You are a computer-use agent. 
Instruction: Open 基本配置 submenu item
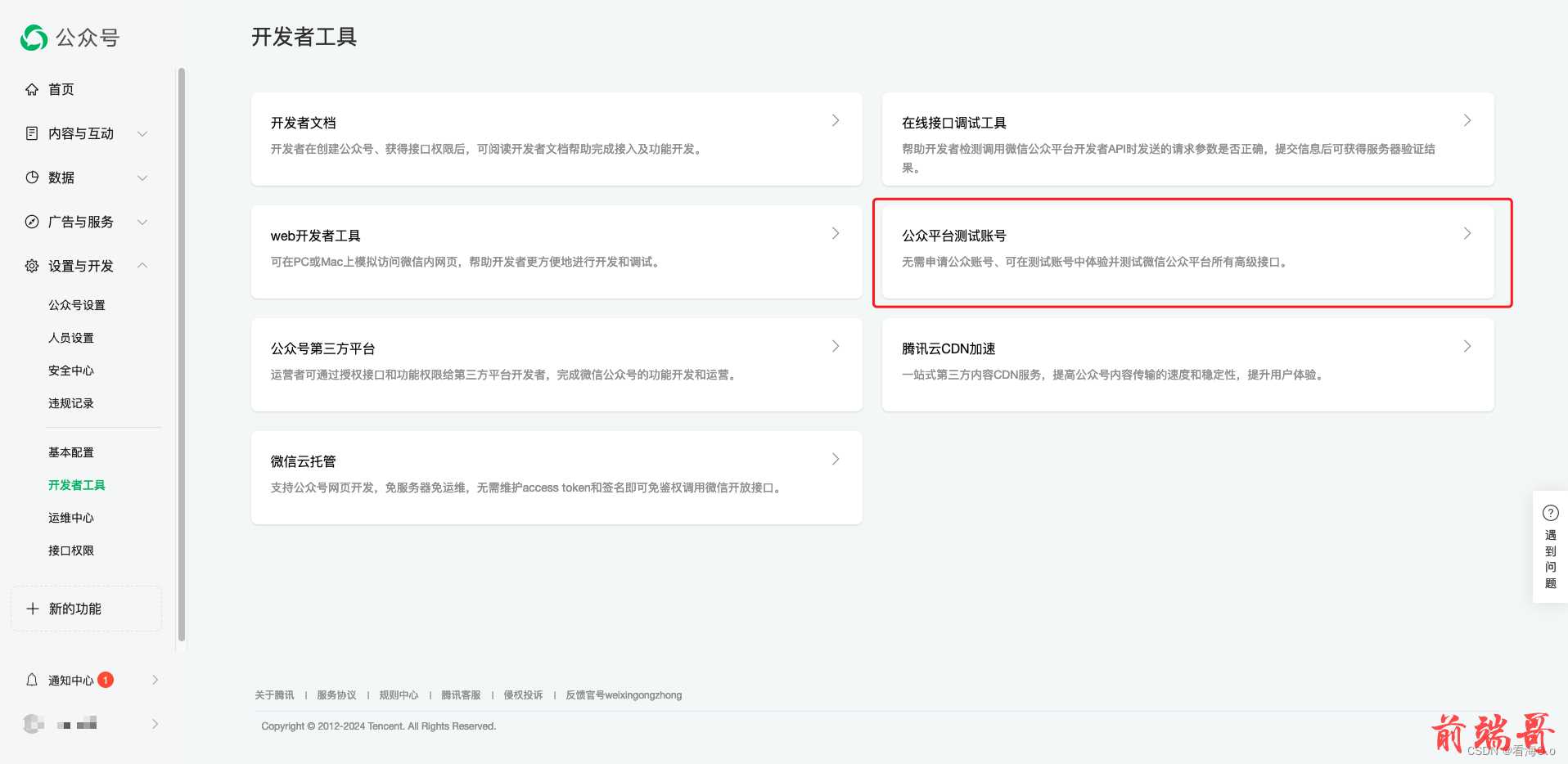tap(71, 452)
